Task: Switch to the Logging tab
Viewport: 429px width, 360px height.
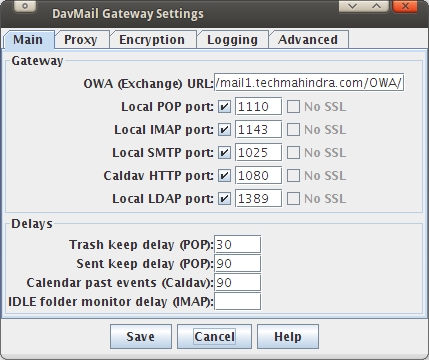Action: click(232, 40)
